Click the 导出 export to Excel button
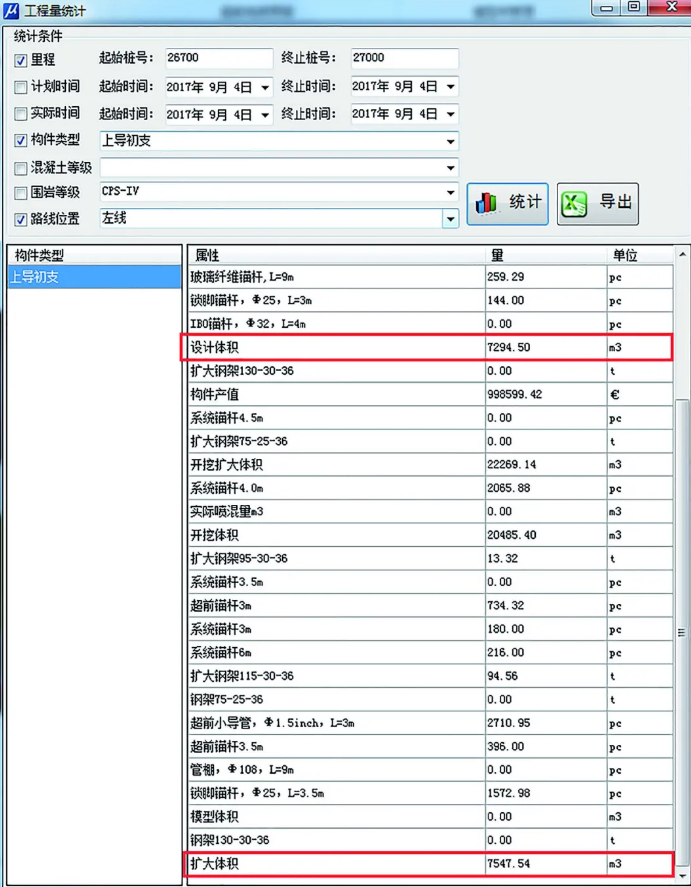This screenshot has width=691, height=887. click(x=598, y=204)
